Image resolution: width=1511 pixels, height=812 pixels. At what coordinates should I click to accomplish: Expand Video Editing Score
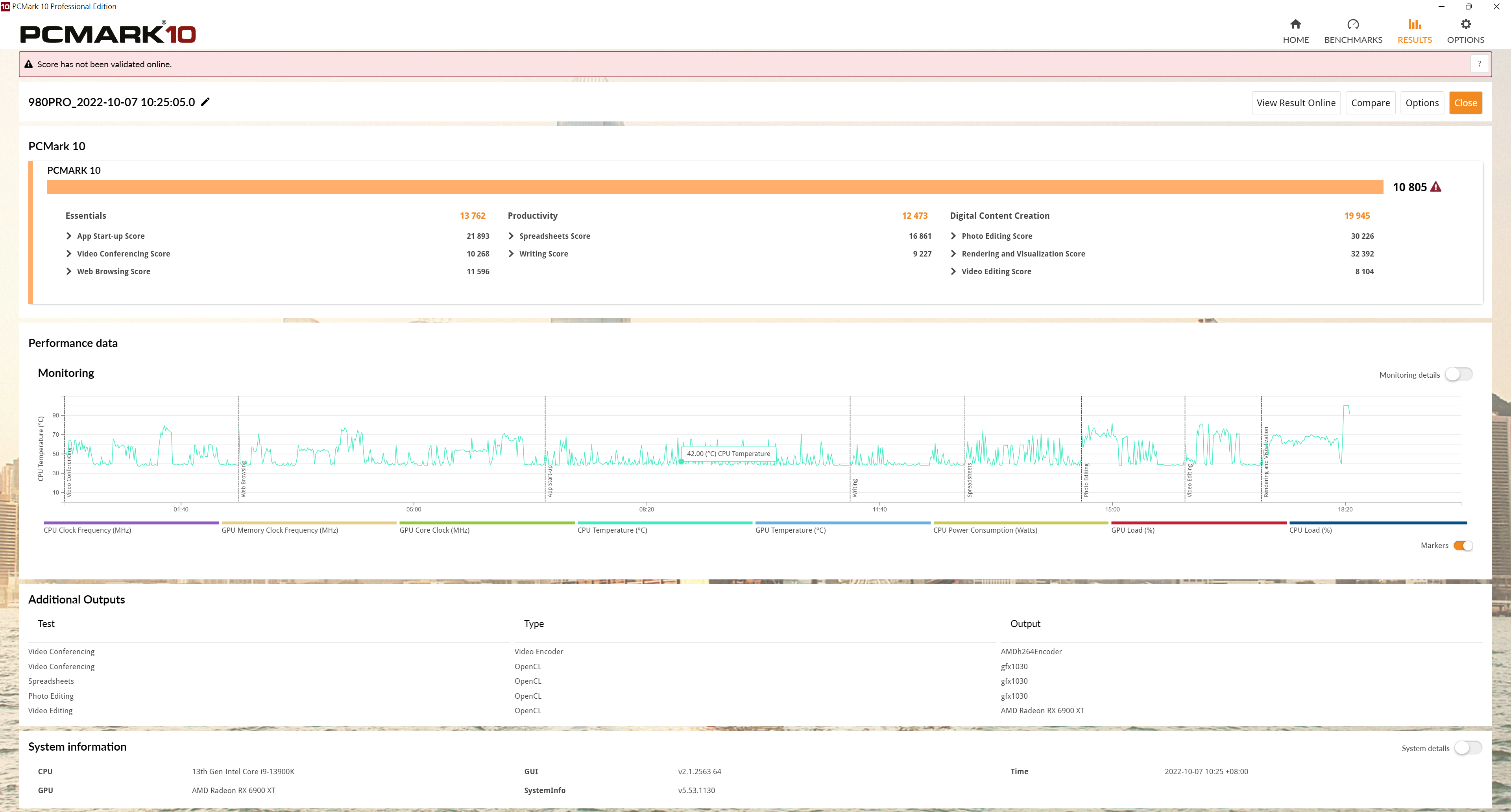pos(953,271)
